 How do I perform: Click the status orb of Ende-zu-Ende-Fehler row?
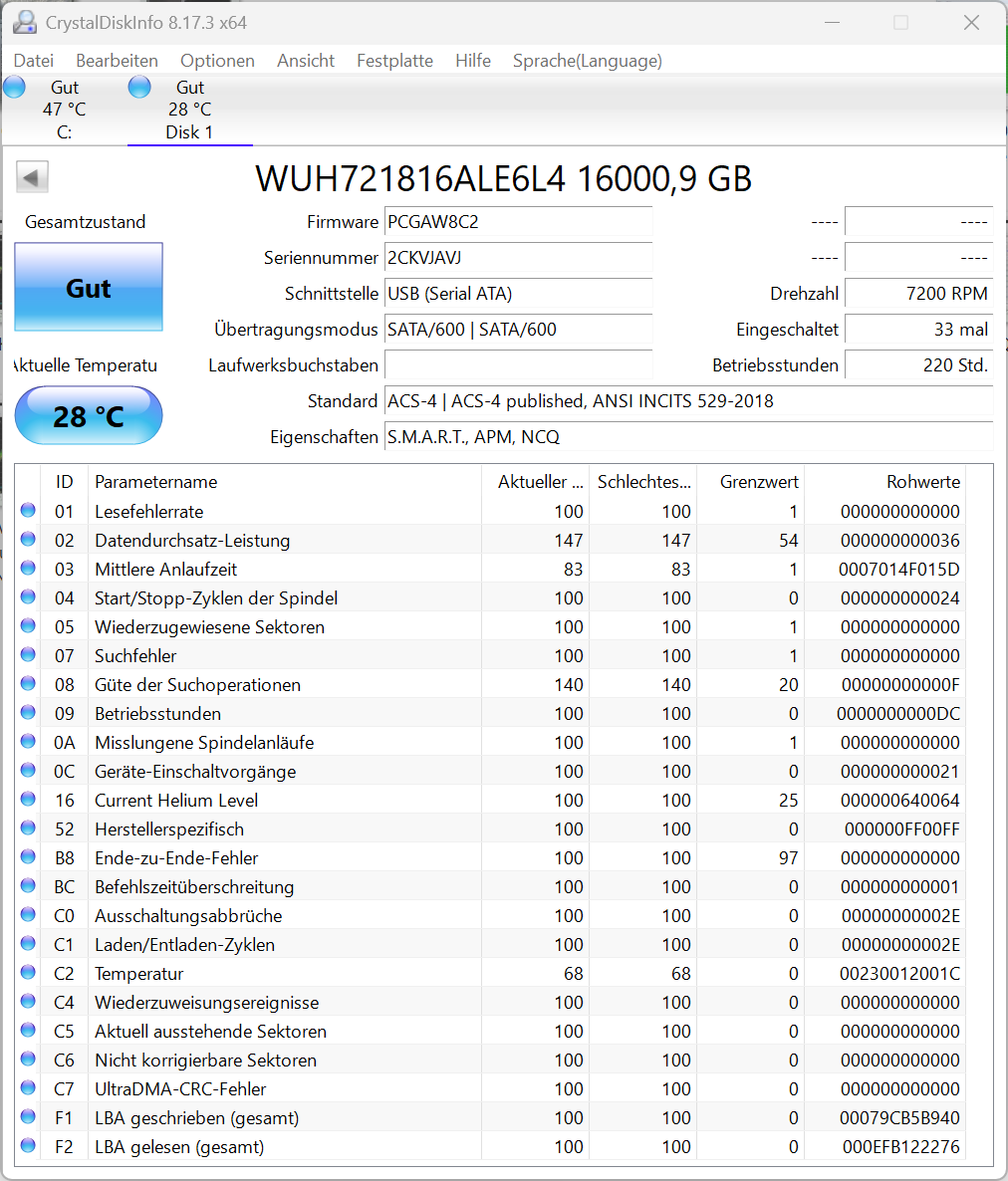coord(28,856)
